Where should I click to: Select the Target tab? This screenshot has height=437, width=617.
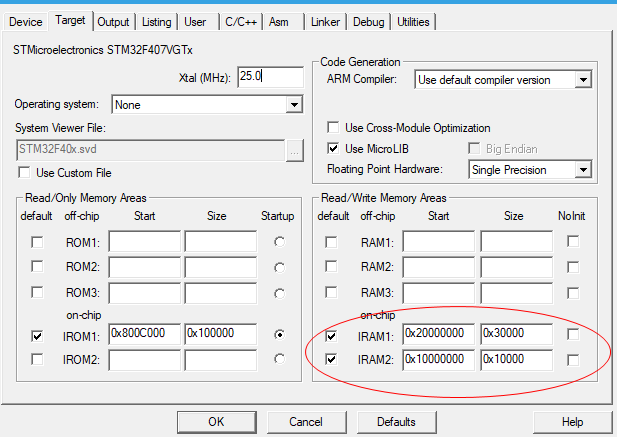click(70, 20)
